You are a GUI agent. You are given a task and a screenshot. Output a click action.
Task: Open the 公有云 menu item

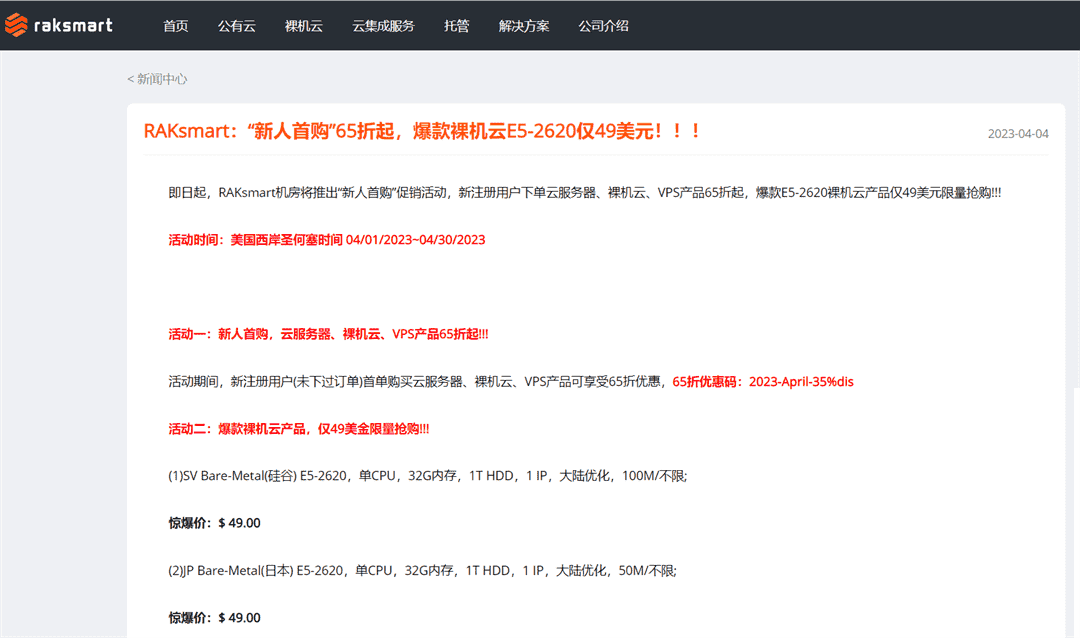click(236, 26)
